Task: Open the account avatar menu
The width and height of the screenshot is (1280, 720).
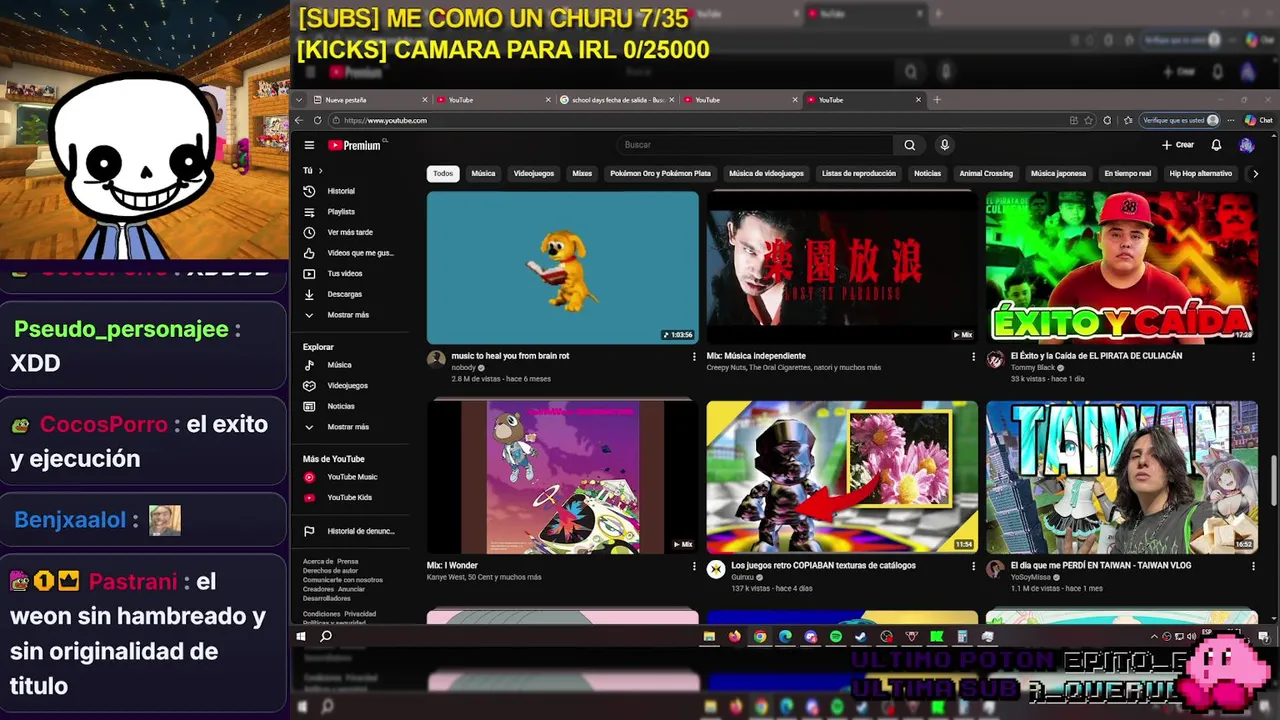Action: tap(1246, 145)
